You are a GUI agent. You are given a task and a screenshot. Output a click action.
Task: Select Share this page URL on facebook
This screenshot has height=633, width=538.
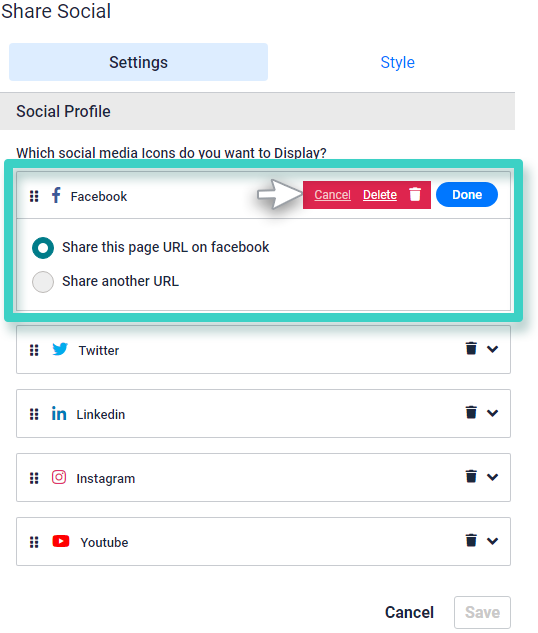click(x=43, y=247)
